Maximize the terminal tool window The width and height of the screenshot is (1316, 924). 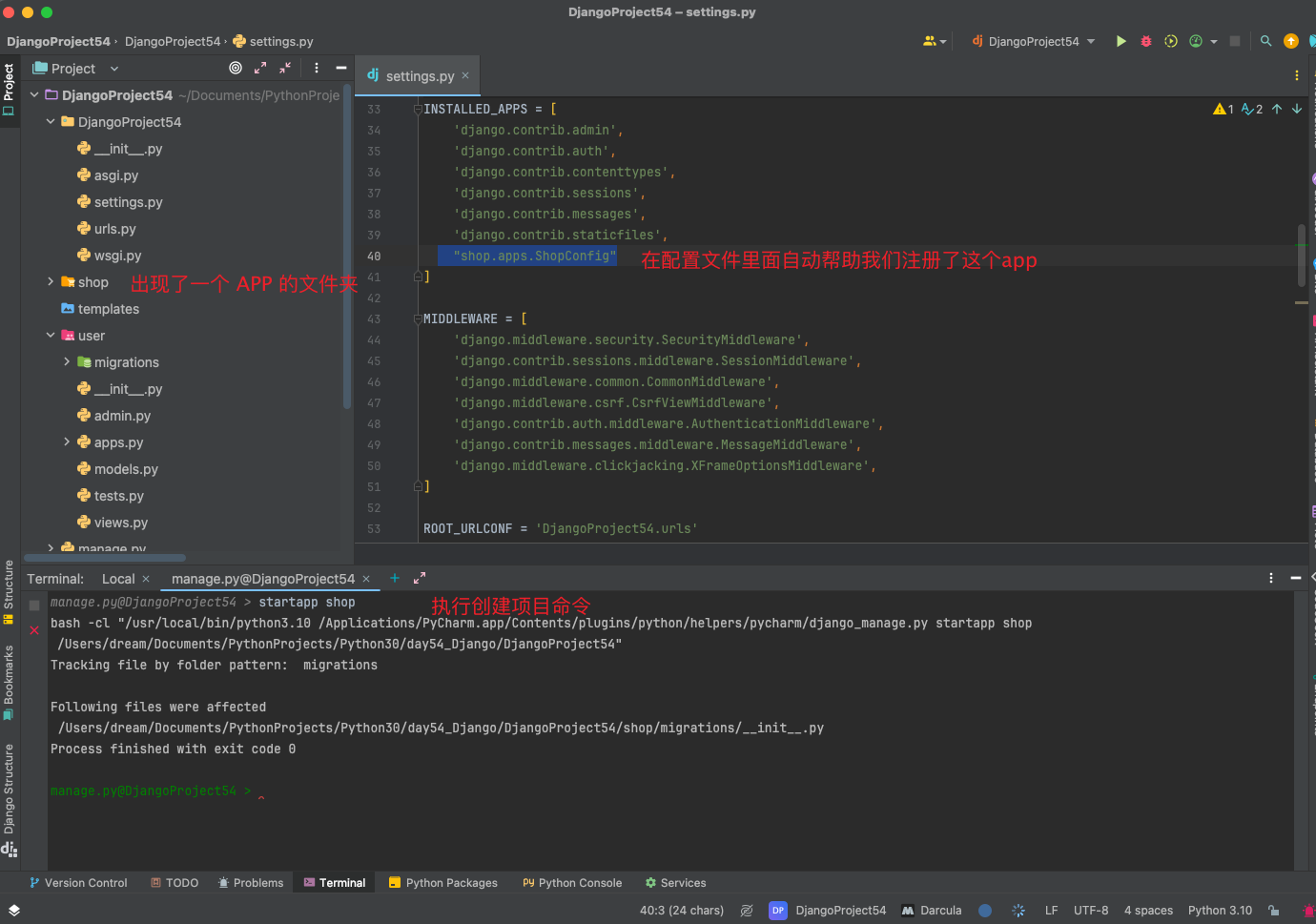pyautogui.click(x=420, y=578)
